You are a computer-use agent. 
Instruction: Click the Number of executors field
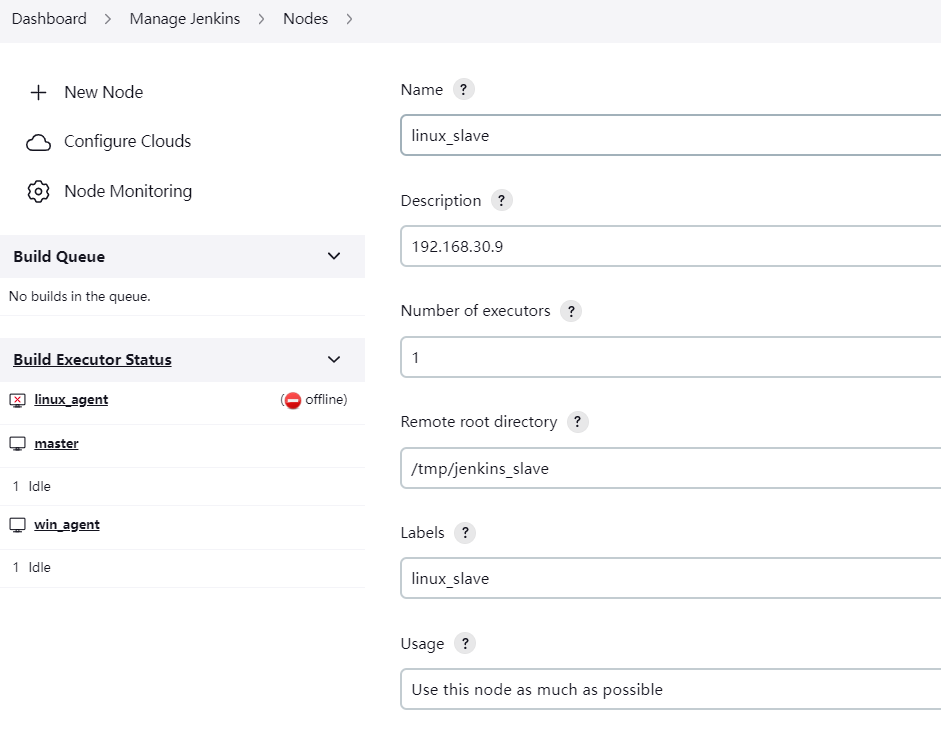671,357
